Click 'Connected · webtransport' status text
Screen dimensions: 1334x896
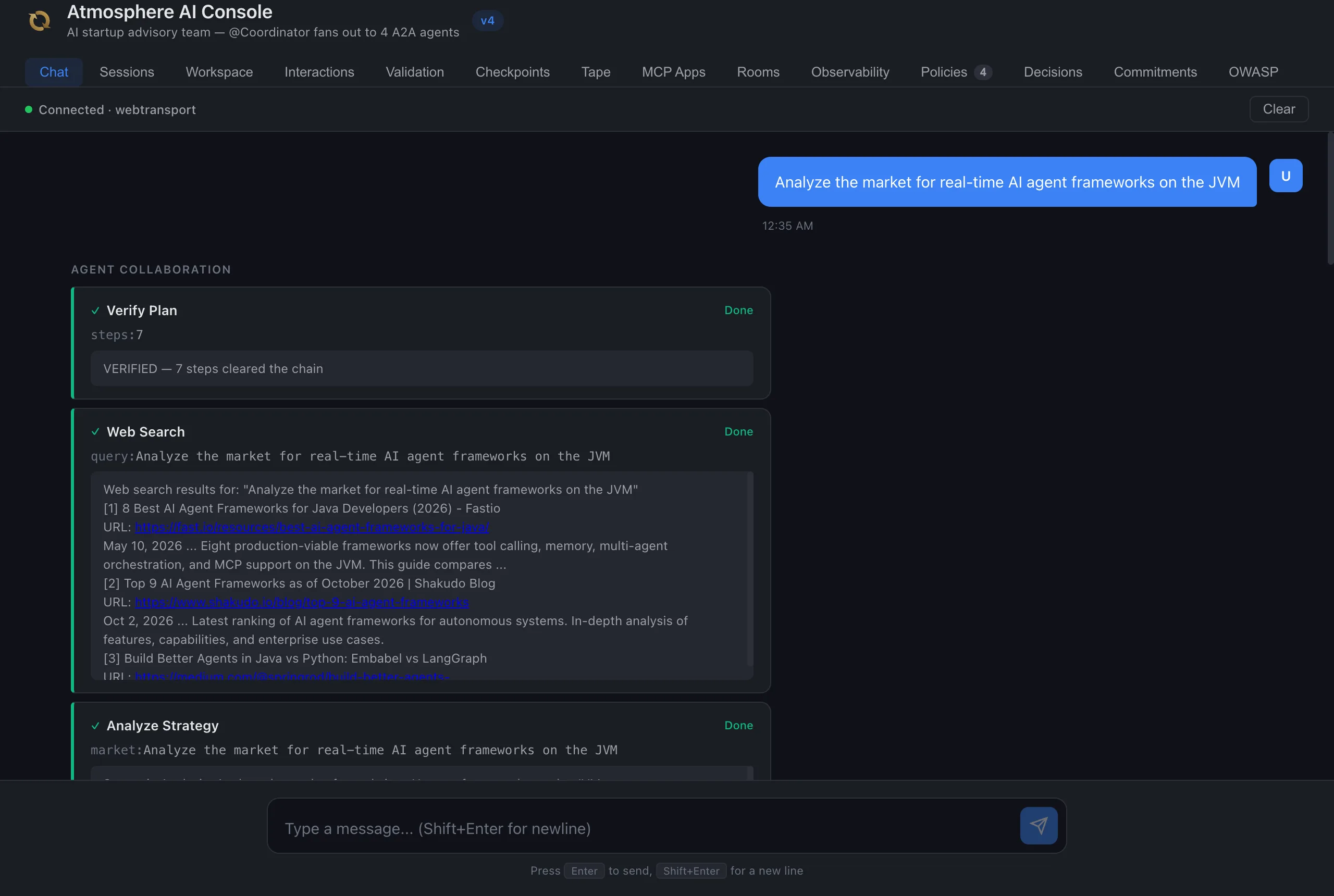pyautogui.click(x=117, y=110)
